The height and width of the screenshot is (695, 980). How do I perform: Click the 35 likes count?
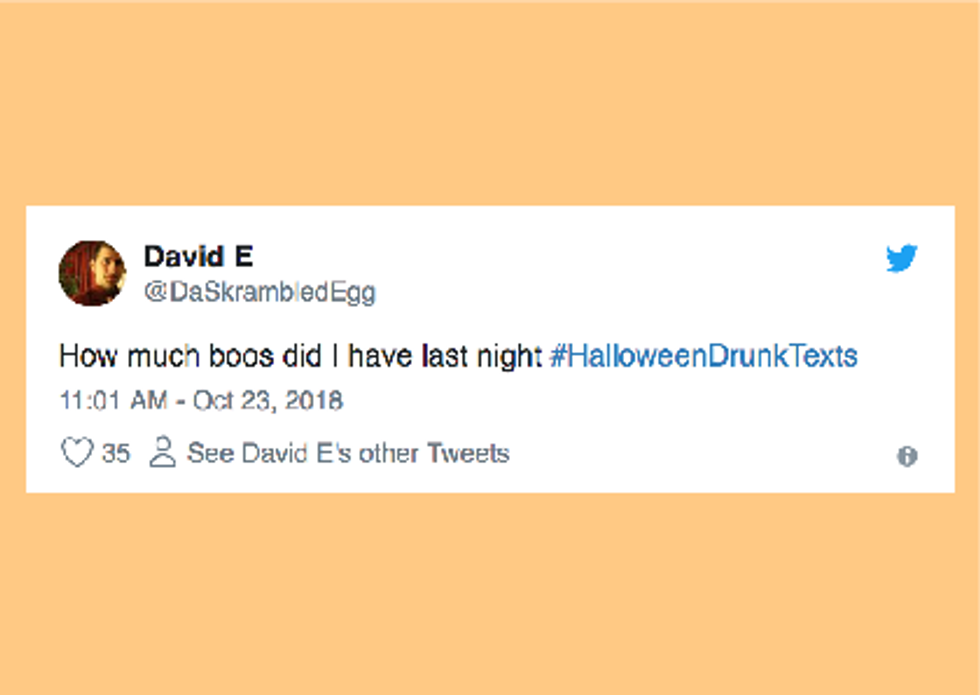(x=116, y=453)
